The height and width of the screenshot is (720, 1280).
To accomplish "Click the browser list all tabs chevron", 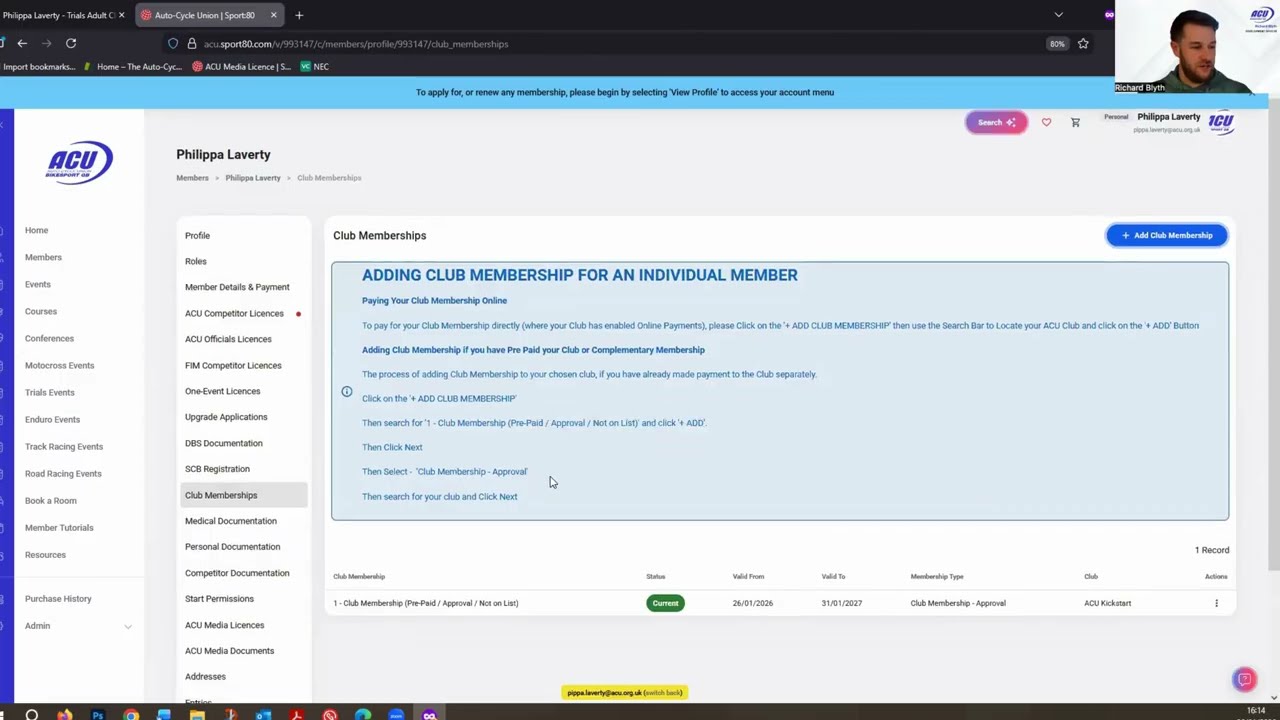I will [1058, 15].
